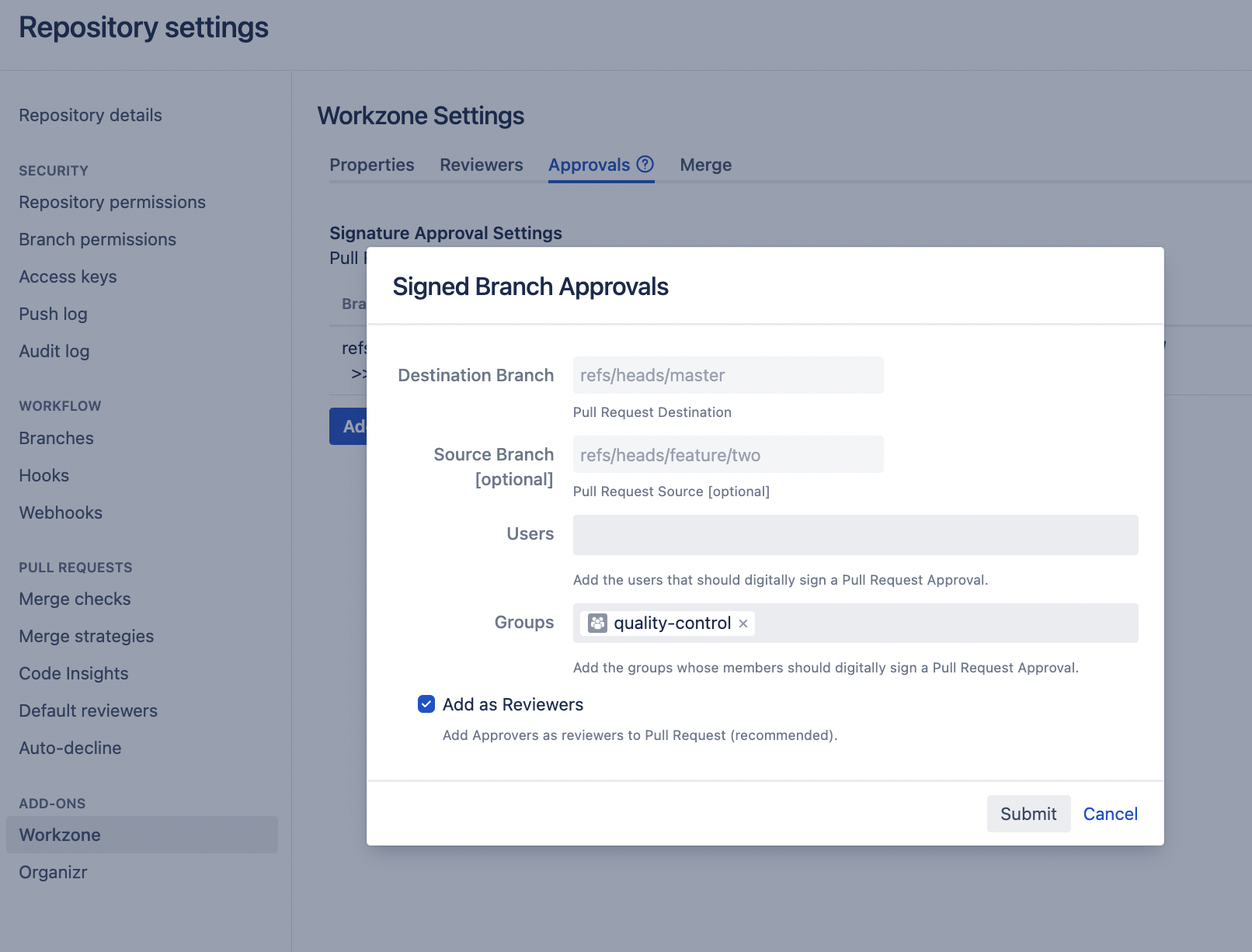Click the Destination Branch field
Screen dimensions: 1252x952
(728, 376)
